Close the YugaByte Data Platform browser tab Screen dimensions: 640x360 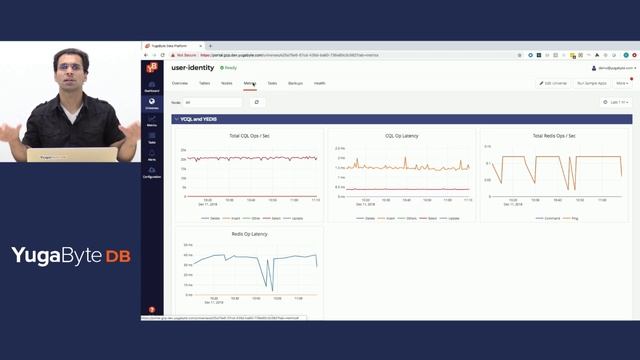tap(200, 46)
